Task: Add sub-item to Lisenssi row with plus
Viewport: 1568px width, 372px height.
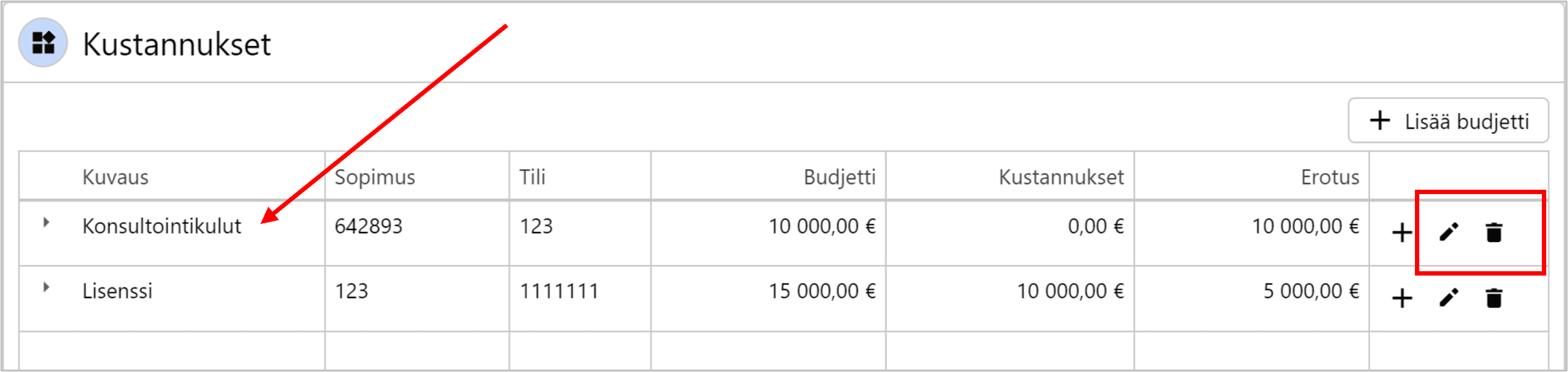Action: (x=1402, y=299)
